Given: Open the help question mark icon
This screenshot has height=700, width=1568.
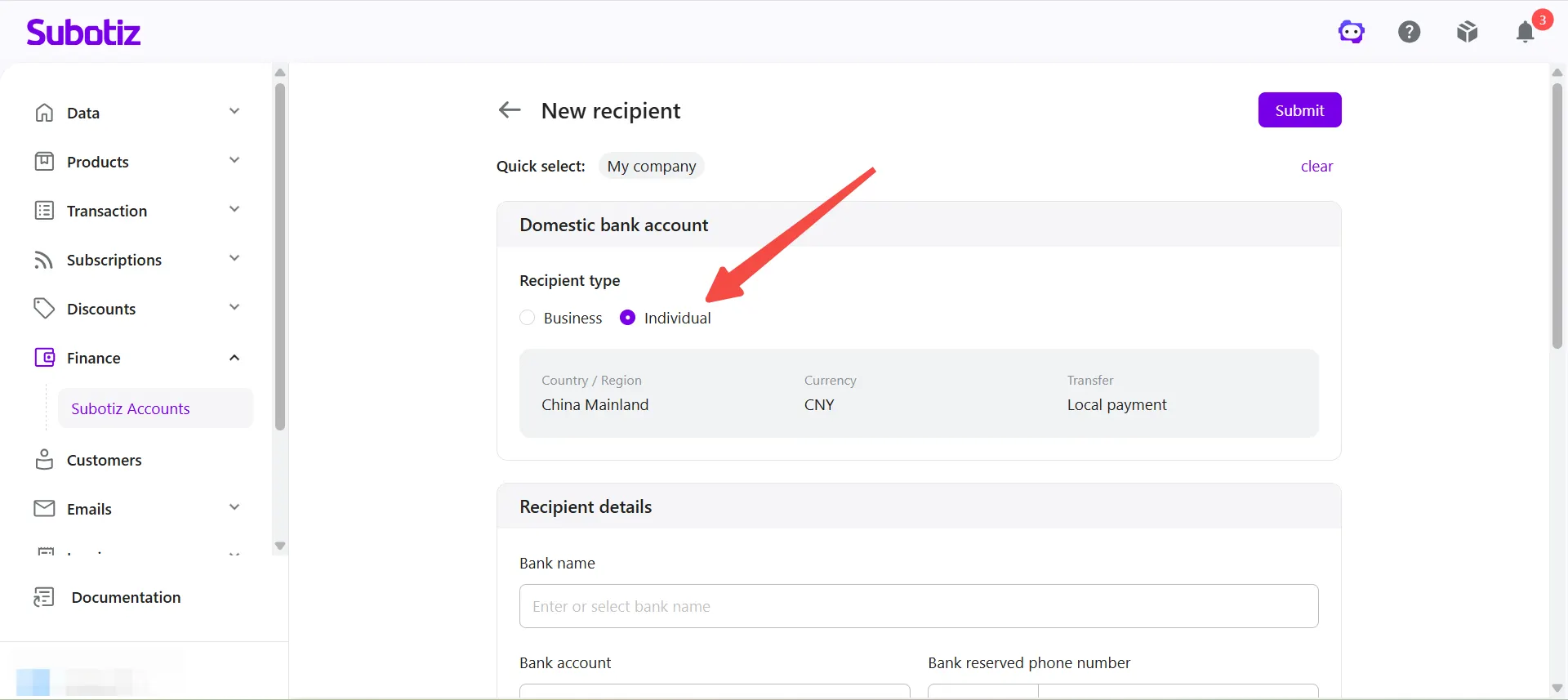Looking at the screenshot, I should coord(1409,32).
